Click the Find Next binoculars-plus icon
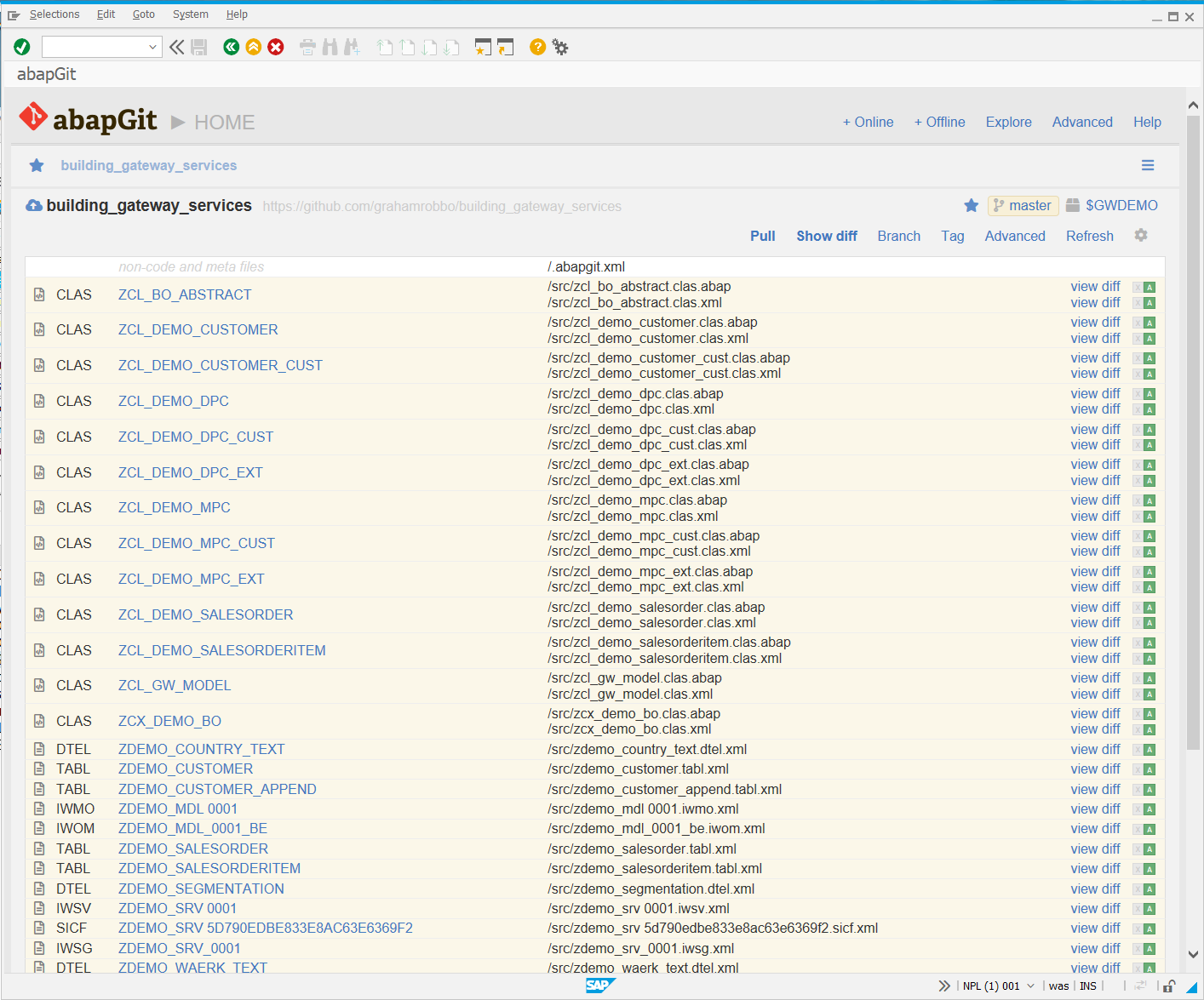 [x=352, y=47]
